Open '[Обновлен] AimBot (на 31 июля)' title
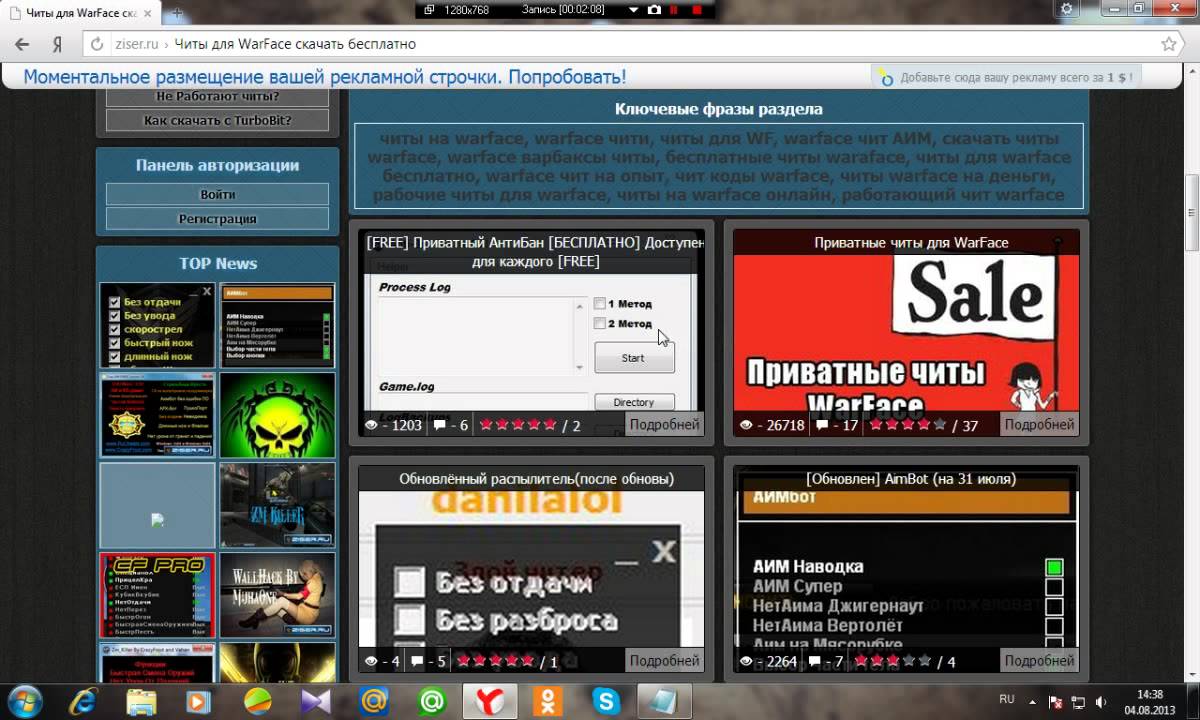The height and width of the screenshot is (720, 1200). 911,478
